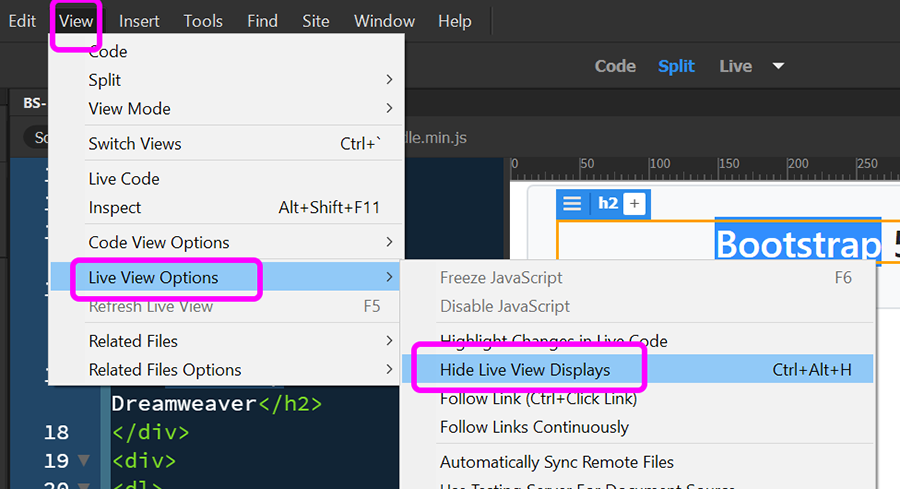The image size is (900, 489).
Task: Click the horizontal ruler at the 100 mark
Action: 660,164
